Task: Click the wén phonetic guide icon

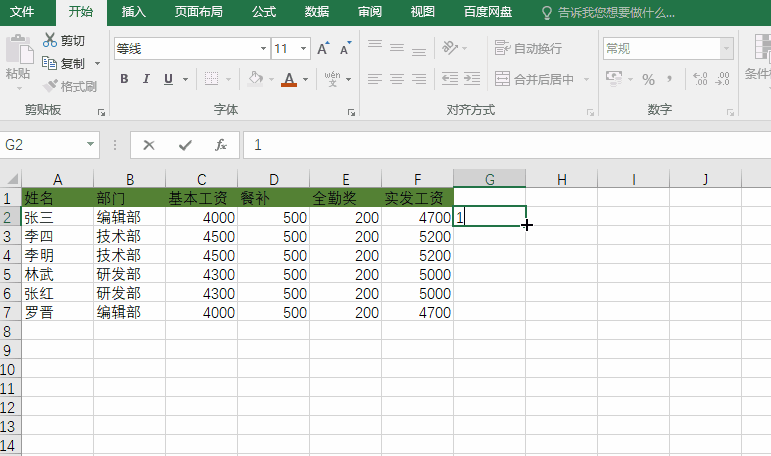Action: coord(332,79)
